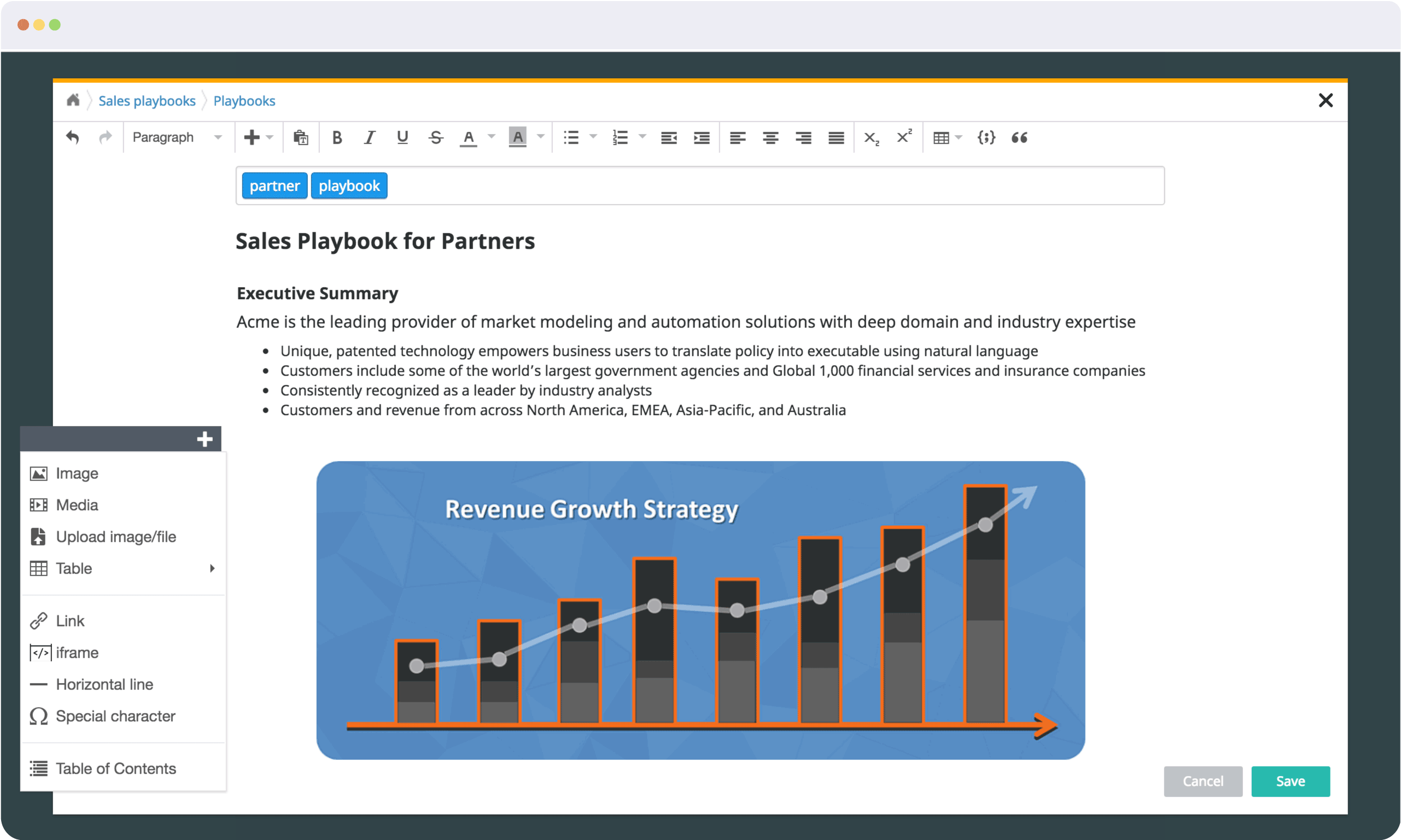Click the Block quote icon
Viewport: 1401px width, 840px height.
click(x=1018, y=138)
